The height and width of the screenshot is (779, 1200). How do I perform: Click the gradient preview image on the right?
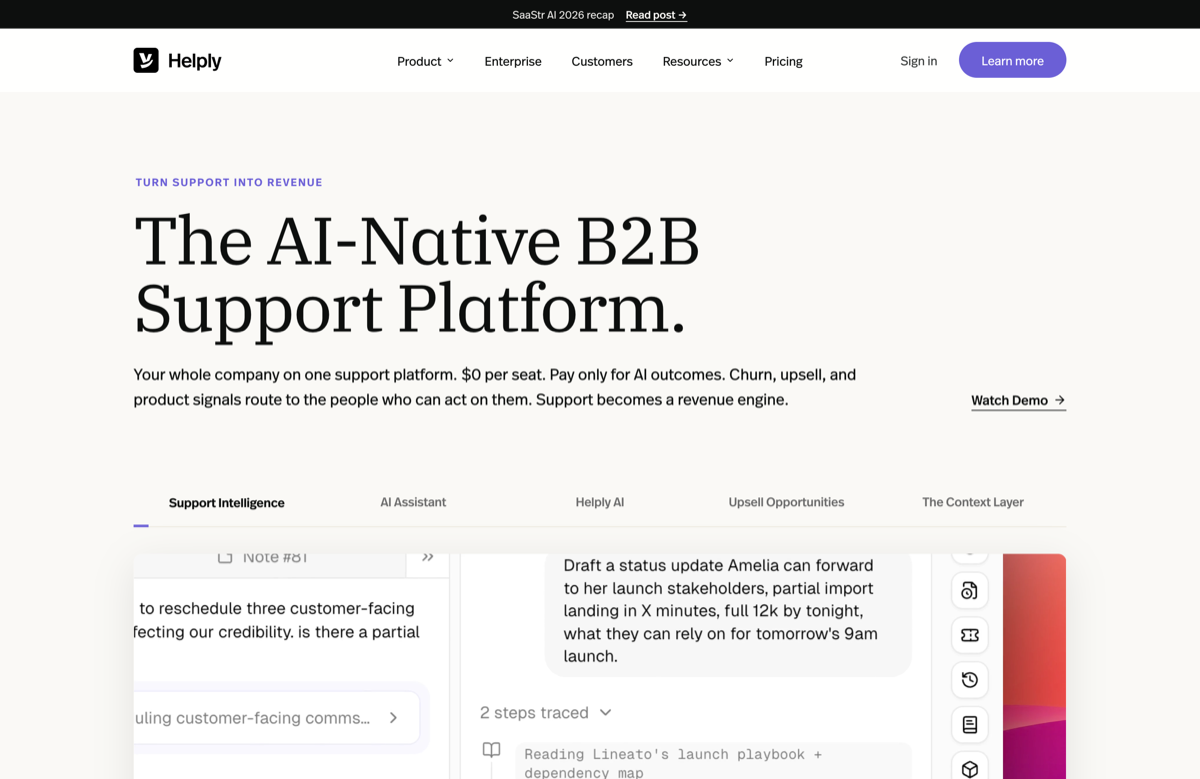point(1034,666)
